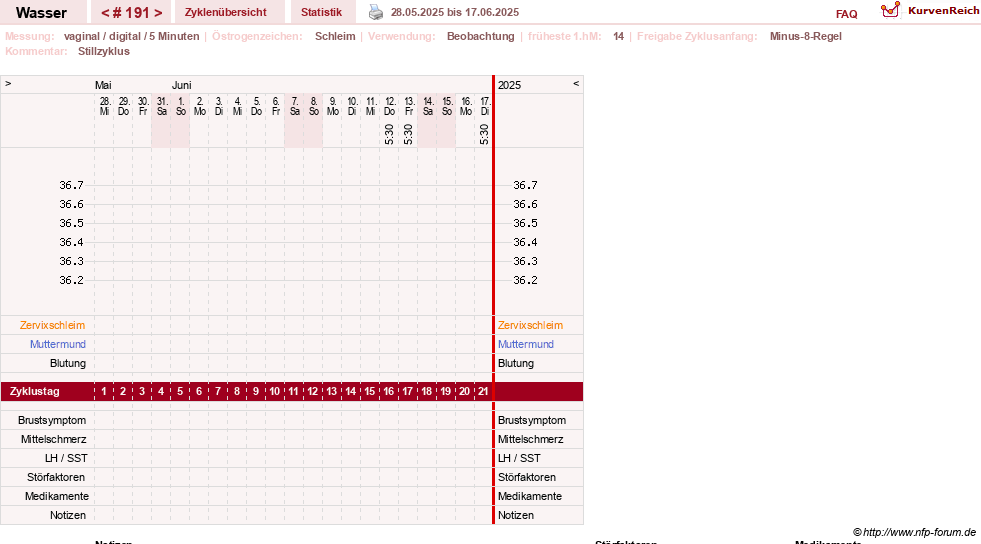981x544 pixels.
Task: Click date column 7. Sa
Action: (x=295, y=106)
